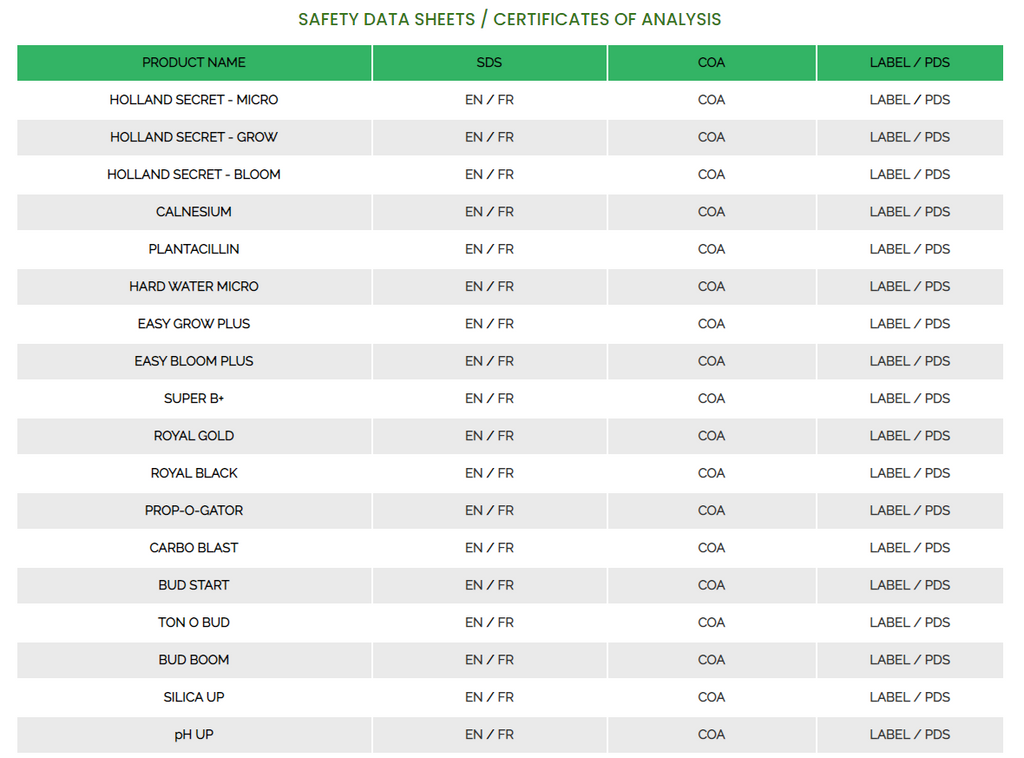Open the PDS link for Royal Black
The width and height of the screenshot is (1024, 758).
tap(937, 473)
